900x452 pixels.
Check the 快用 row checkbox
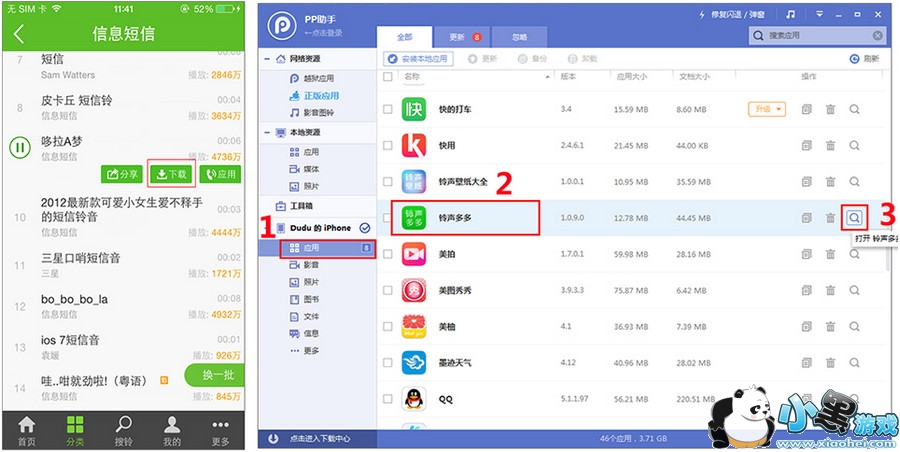pyautogui.click(x=388, y=146)
